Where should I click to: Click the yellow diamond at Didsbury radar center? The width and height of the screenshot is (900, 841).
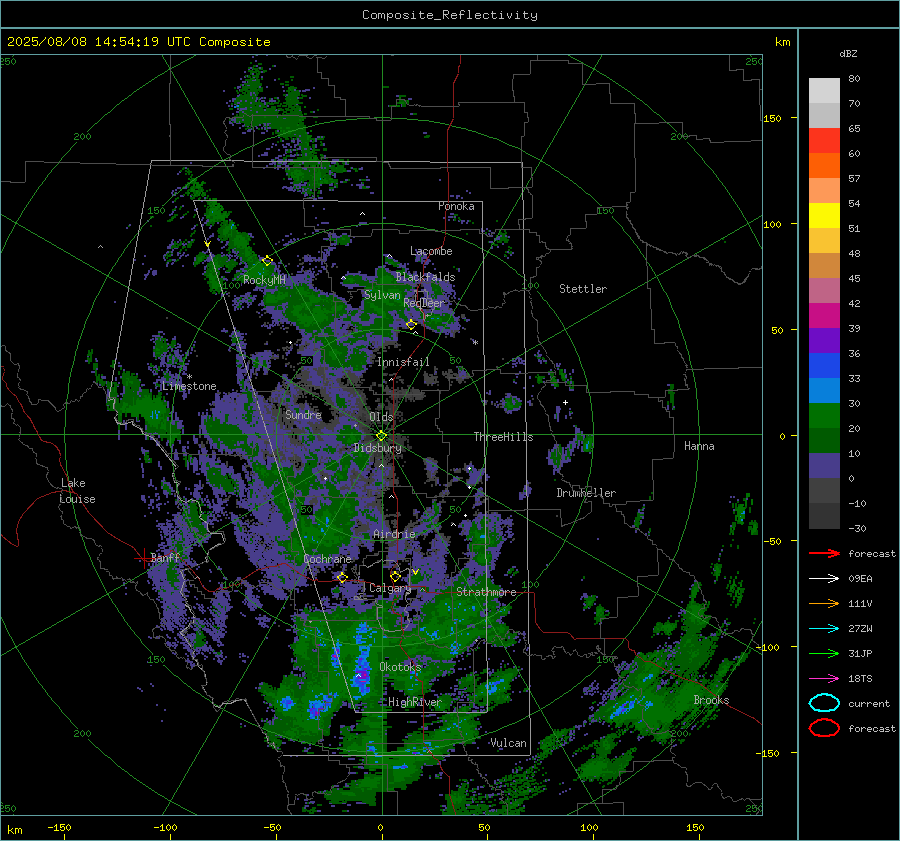[x=381, y=436]
